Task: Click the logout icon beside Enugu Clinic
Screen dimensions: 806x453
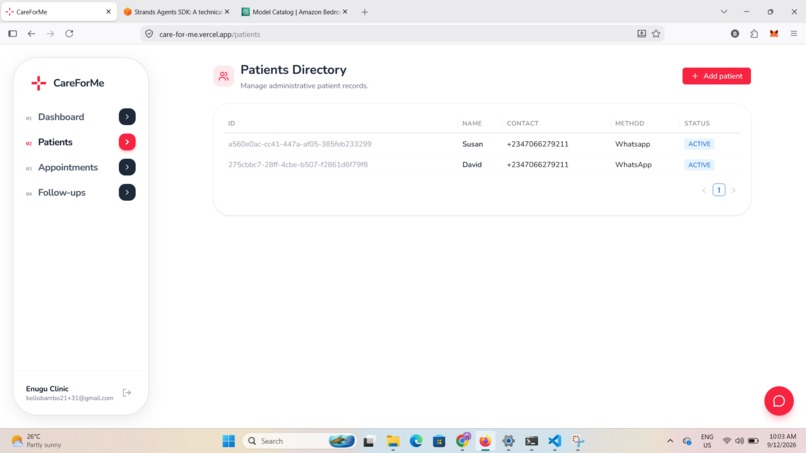Action: (x=127, y=393)
